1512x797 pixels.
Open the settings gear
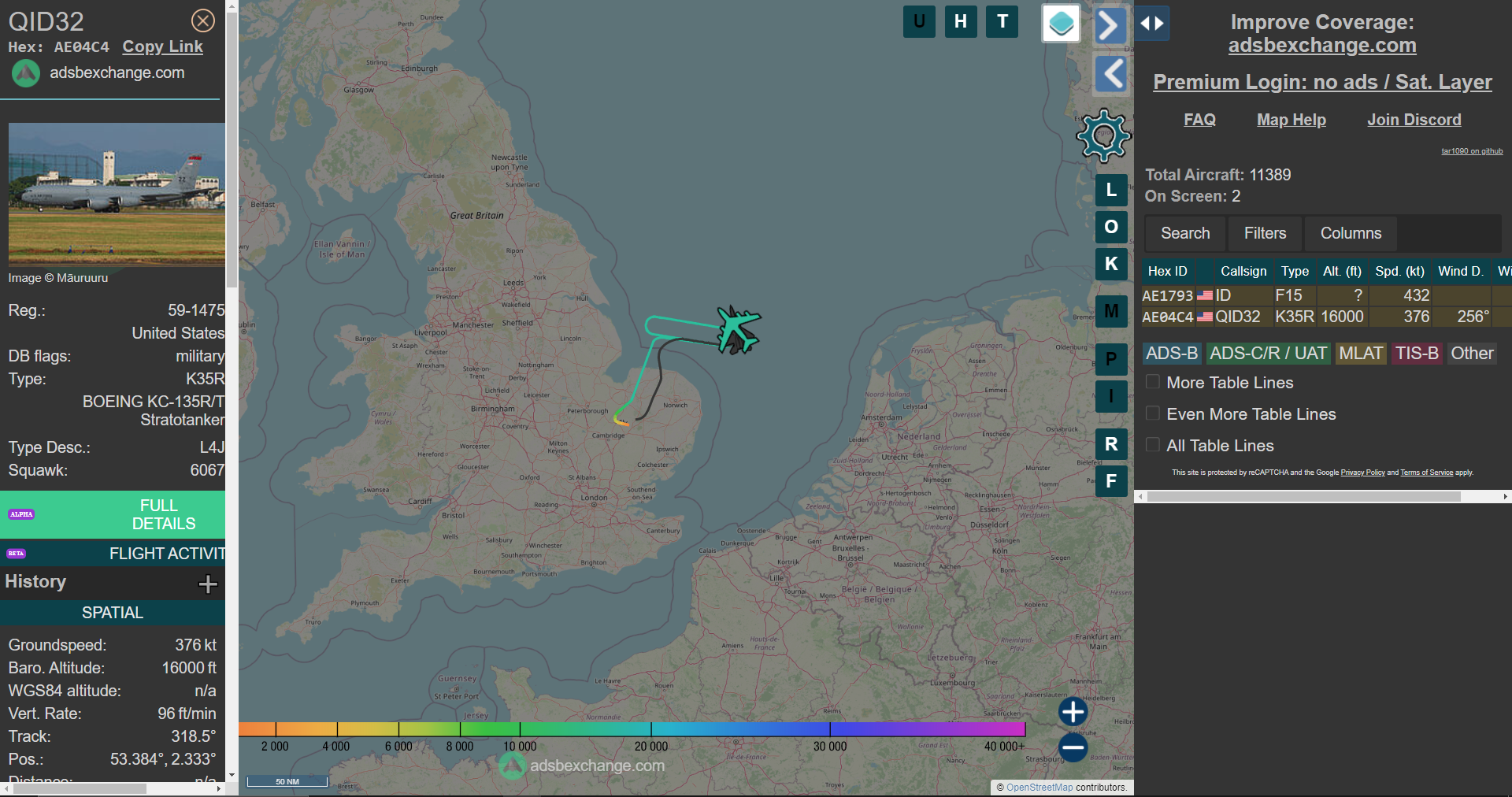coord(1104,135)
